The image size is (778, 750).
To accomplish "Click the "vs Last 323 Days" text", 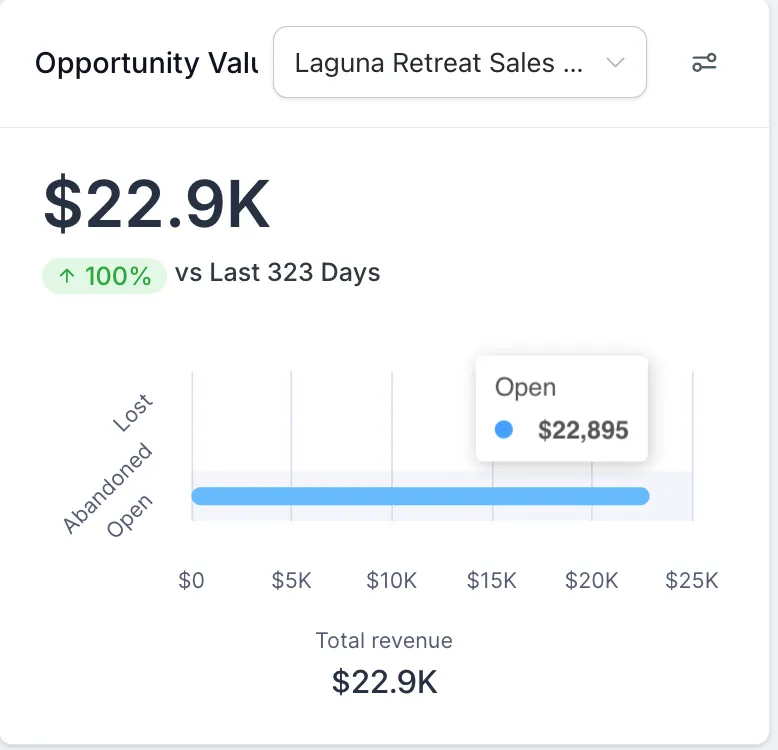I will click(x=277, y=273).
